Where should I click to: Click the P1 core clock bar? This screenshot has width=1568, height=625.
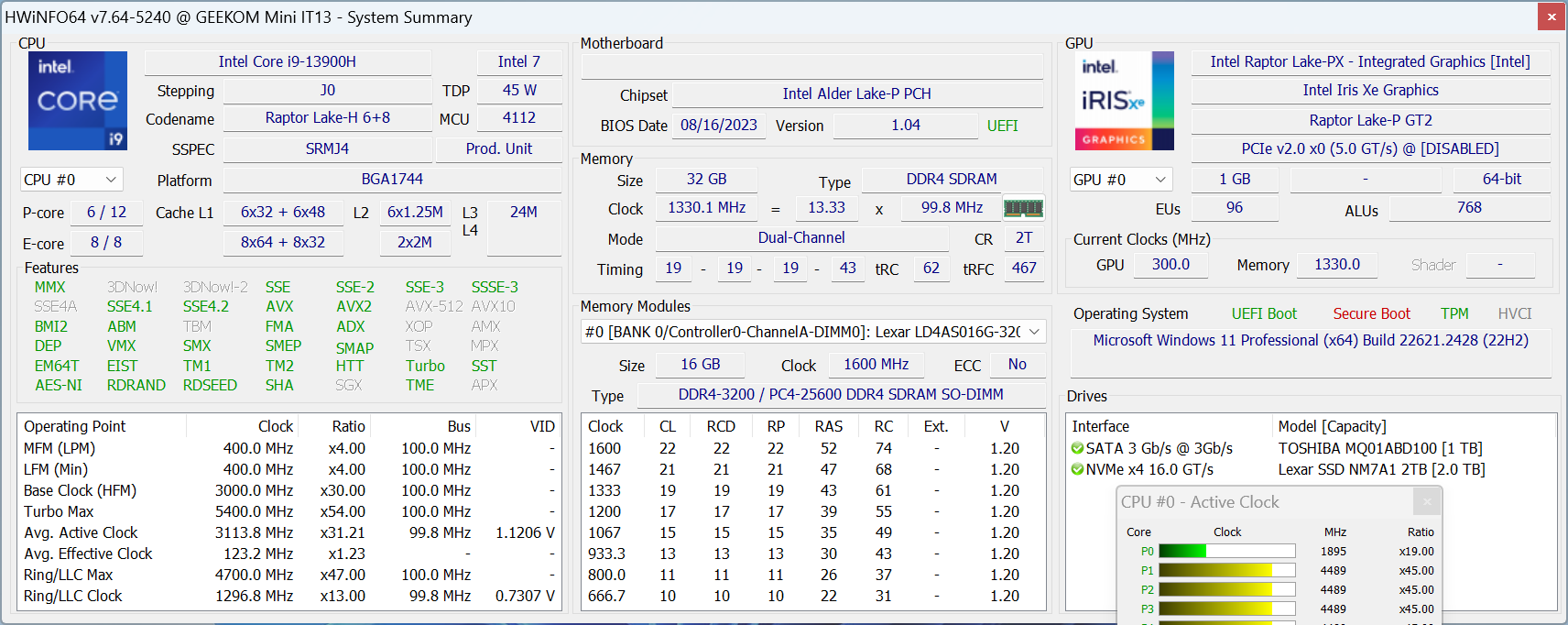[1227, 570]
